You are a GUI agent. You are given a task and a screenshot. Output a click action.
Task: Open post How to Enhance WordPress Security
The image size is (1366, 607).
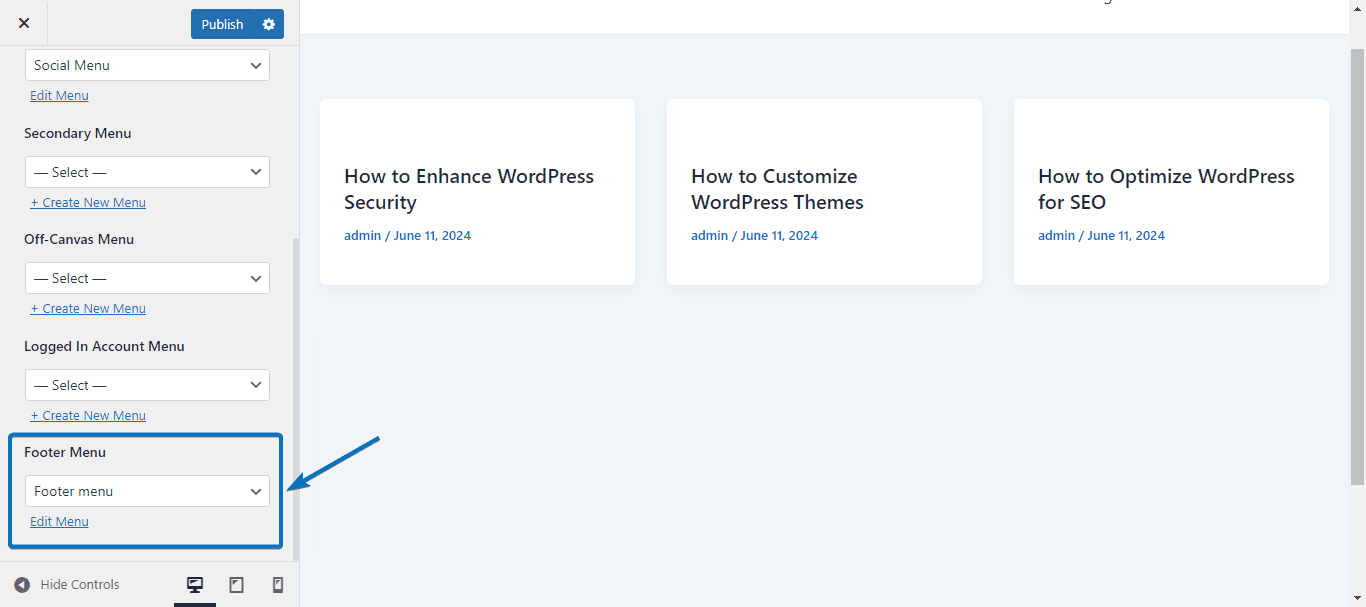[469, 189]
